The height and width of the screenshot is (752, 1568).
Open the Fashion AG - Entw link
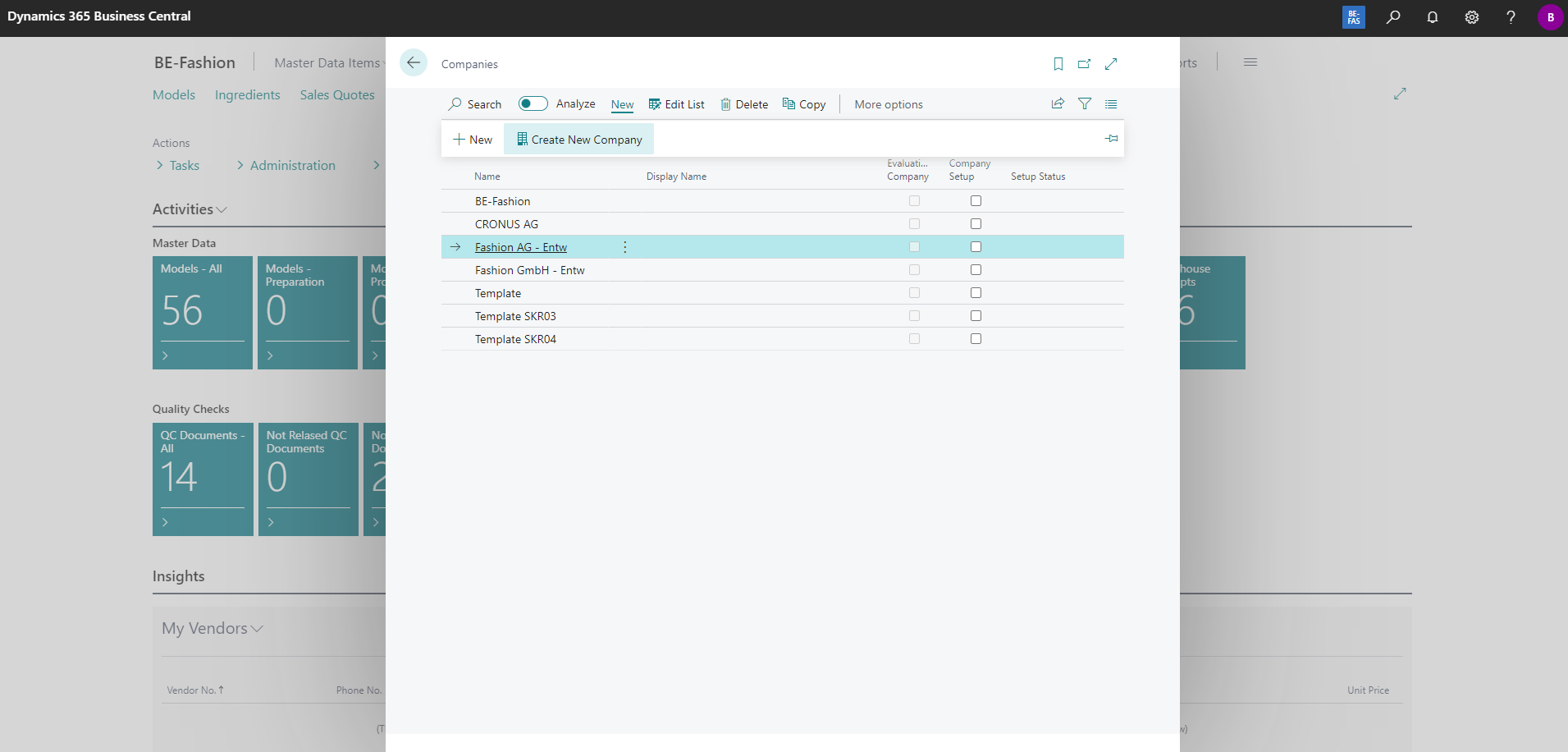click(x=520, y=247)
